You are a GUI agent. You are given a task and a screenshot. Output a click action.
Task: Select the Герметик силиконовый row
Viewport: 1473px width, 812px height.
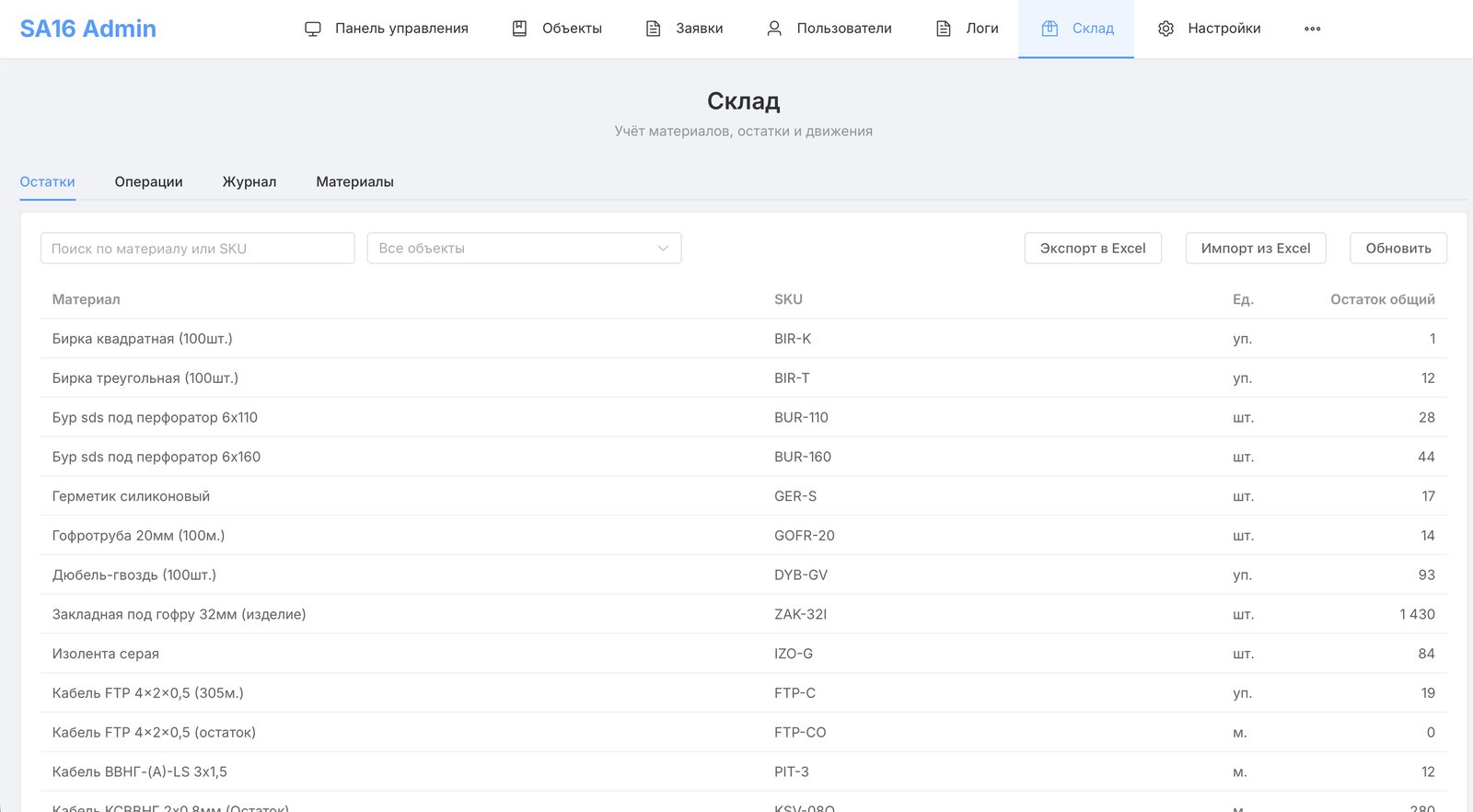[x=744, y=496]
